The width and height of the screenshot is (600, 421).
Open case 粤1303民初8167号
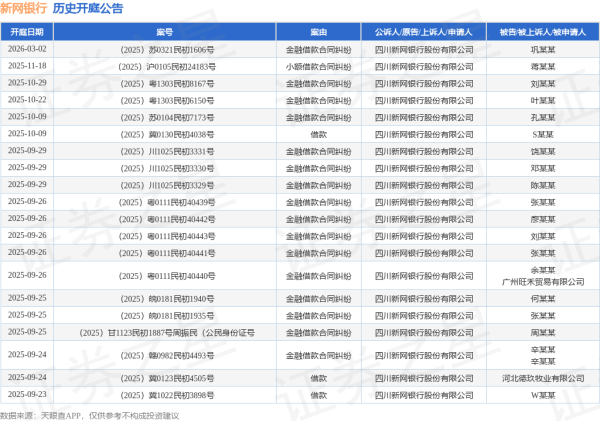[165, 82]
